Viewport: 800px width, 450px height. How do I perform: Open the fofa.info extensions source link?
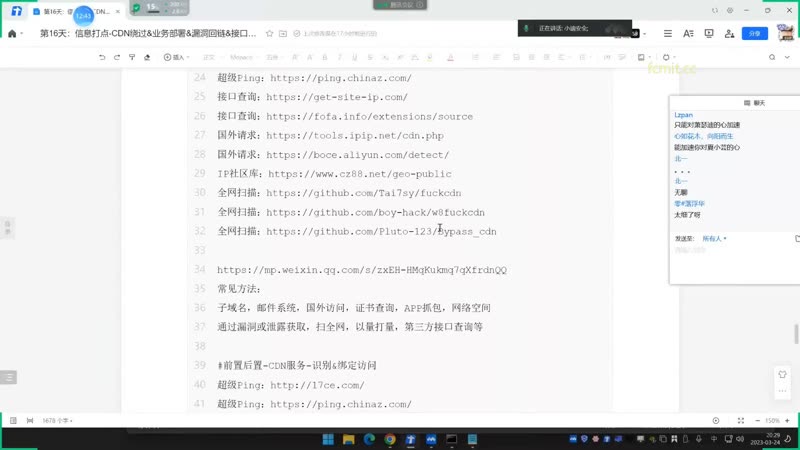369,116
